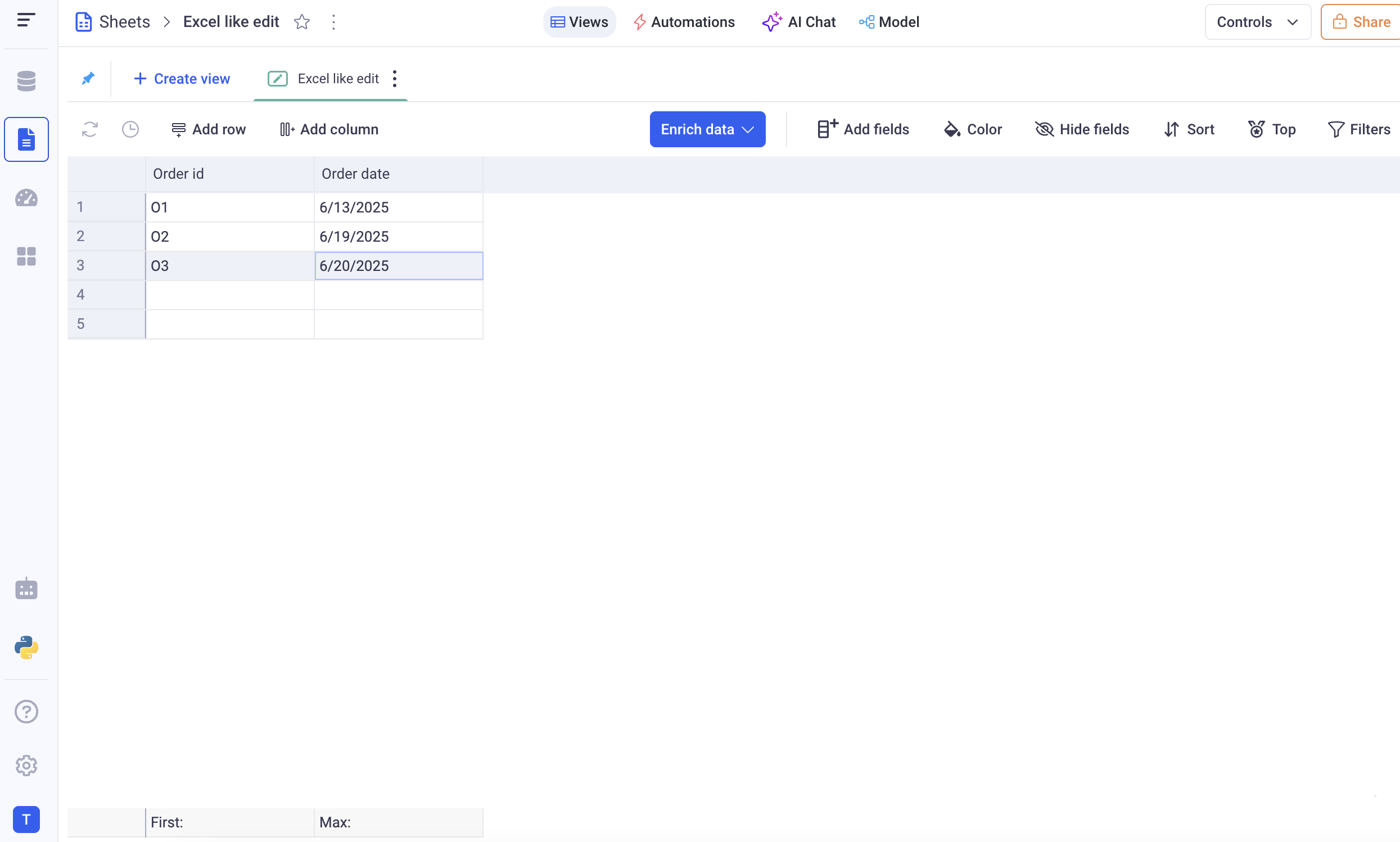Click the Add row button

coord(208,129)
